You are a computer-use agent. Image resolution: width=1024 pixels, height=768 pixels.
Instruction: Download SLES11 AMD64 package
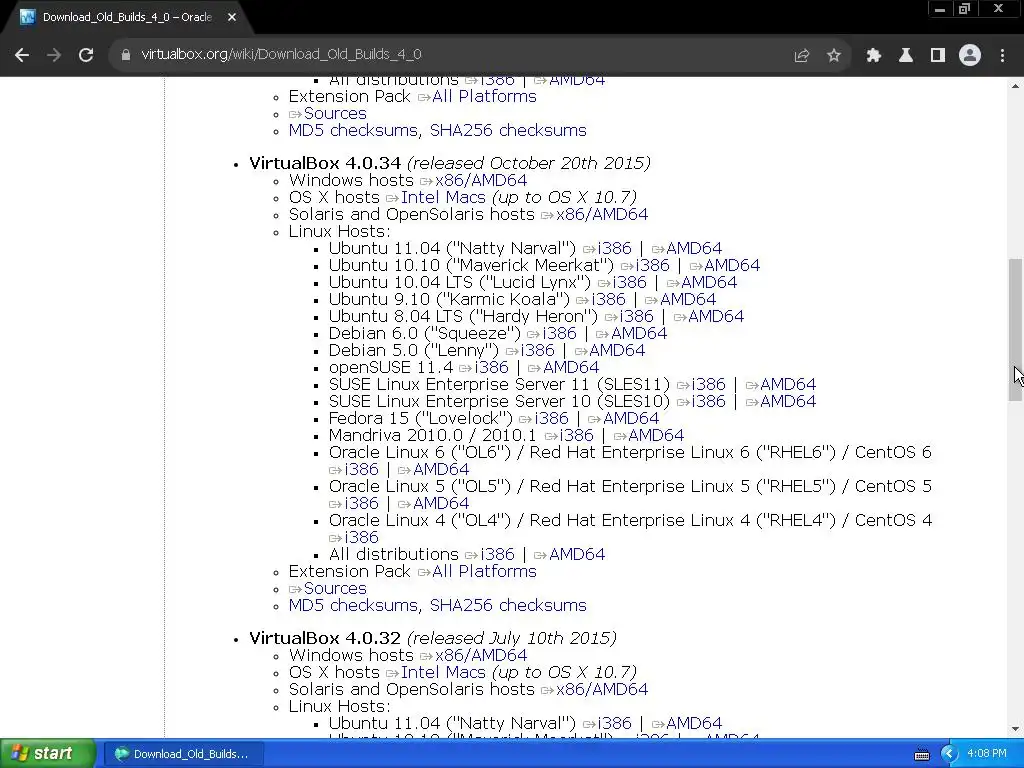pyautogui.click(x=788, y=384)
